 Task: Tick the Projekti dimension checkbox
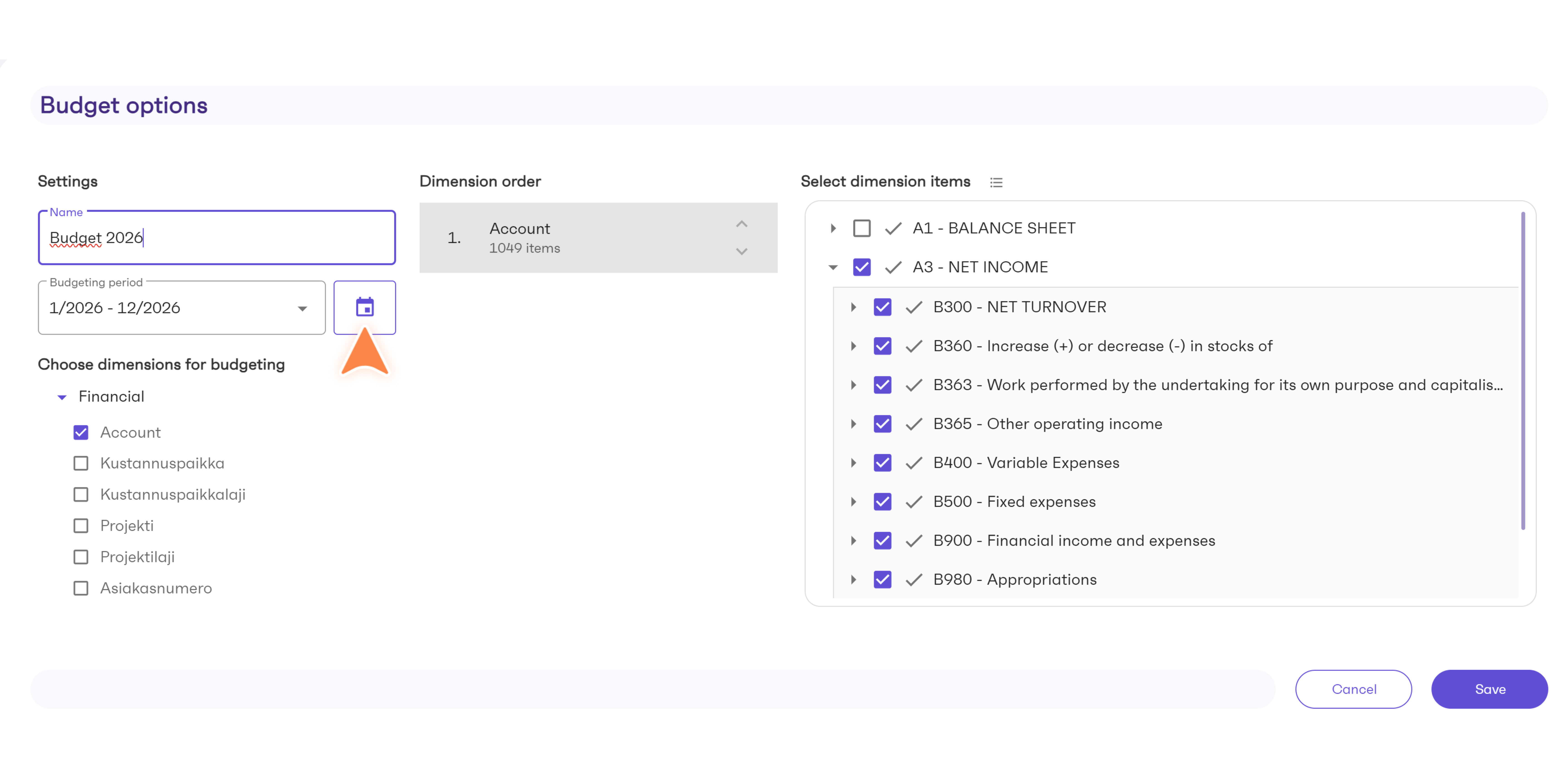click(x=81, y=525)
